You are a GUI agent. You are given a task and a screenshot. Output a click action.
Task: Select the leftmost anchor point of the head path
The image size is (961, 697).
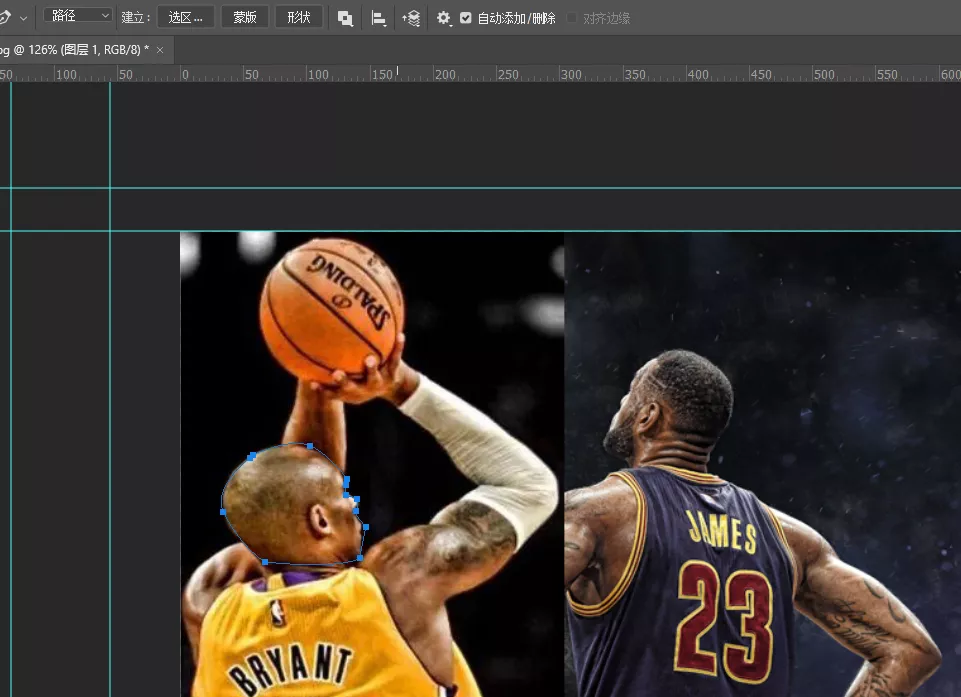[x=222, y=511]
